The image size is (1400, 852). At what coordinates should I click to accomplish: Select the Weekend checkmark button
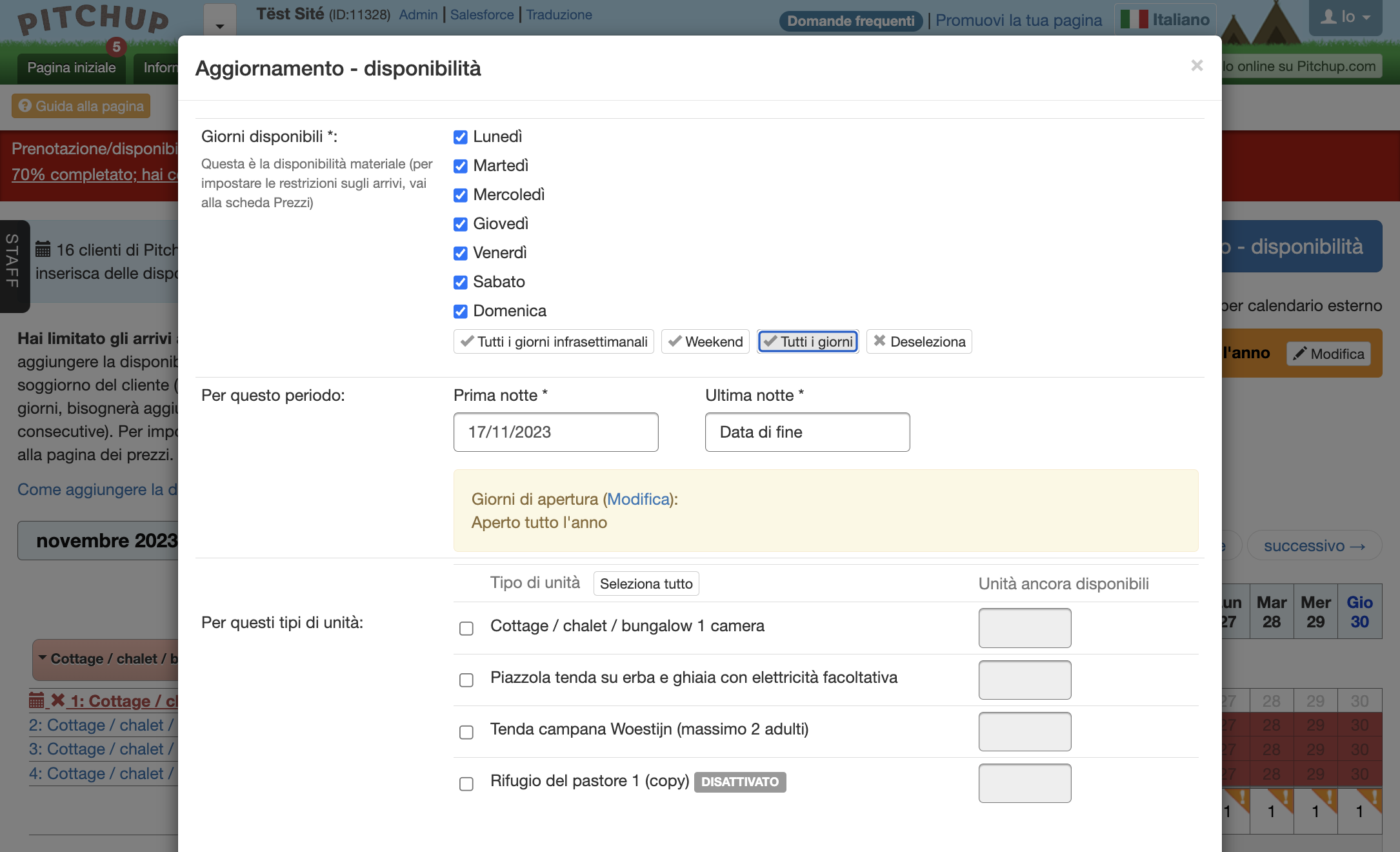click(705, 341)
